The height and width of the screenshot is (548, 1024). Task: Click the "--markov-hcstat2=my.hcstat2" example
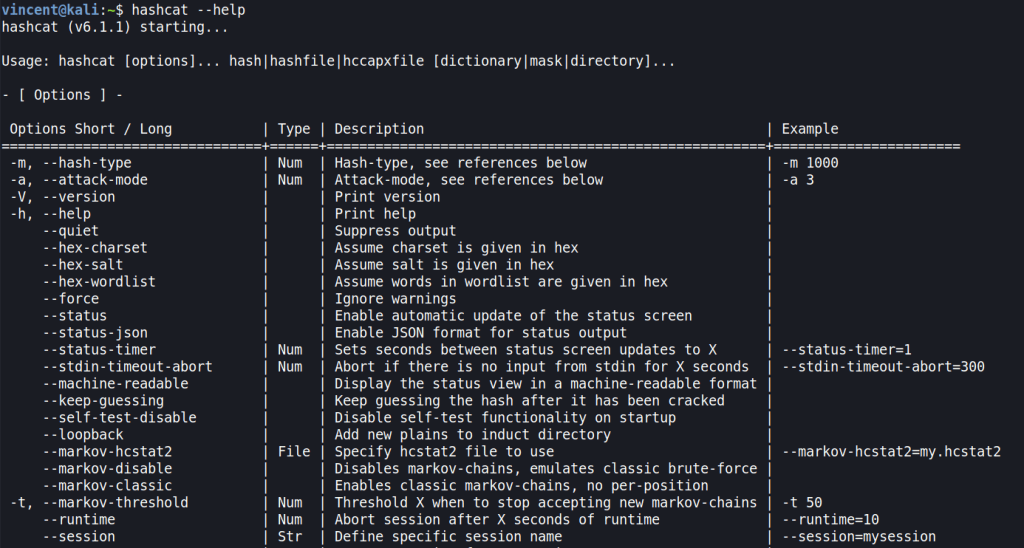[x=891, y=452]
